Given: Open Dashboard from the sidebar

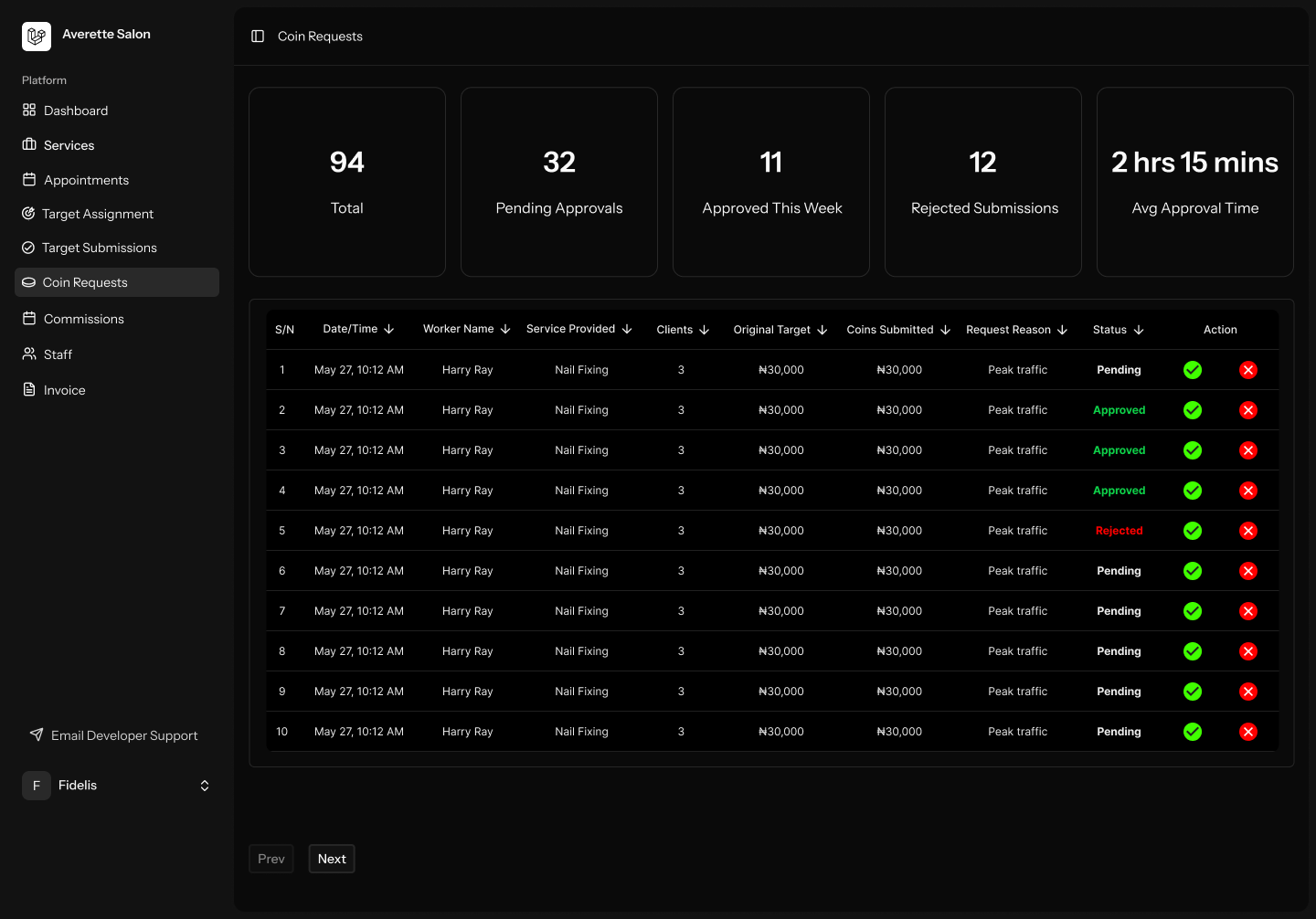Looking at the screenshot, I should [x=76, y=111].
